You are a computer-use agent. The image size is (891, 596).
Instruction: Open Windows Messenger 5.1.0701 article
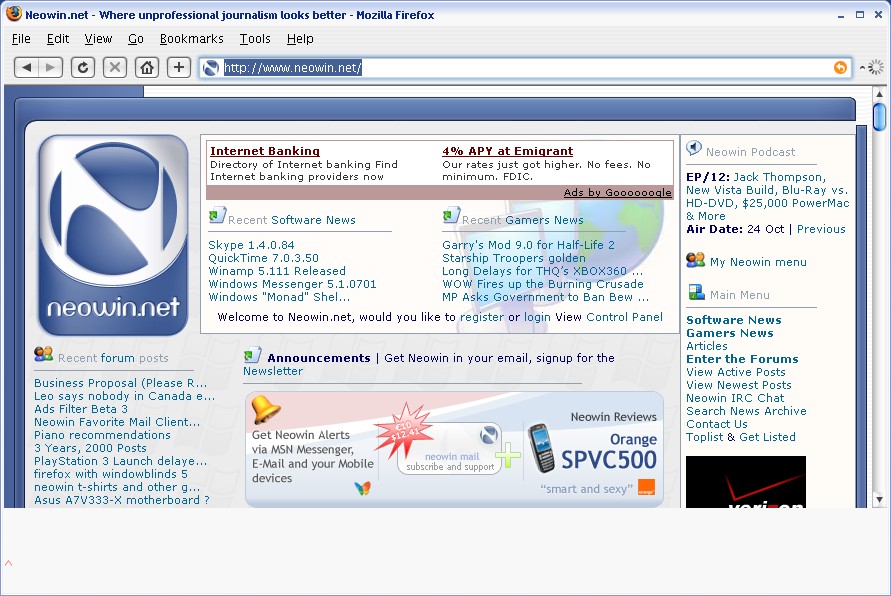point(292,284)
